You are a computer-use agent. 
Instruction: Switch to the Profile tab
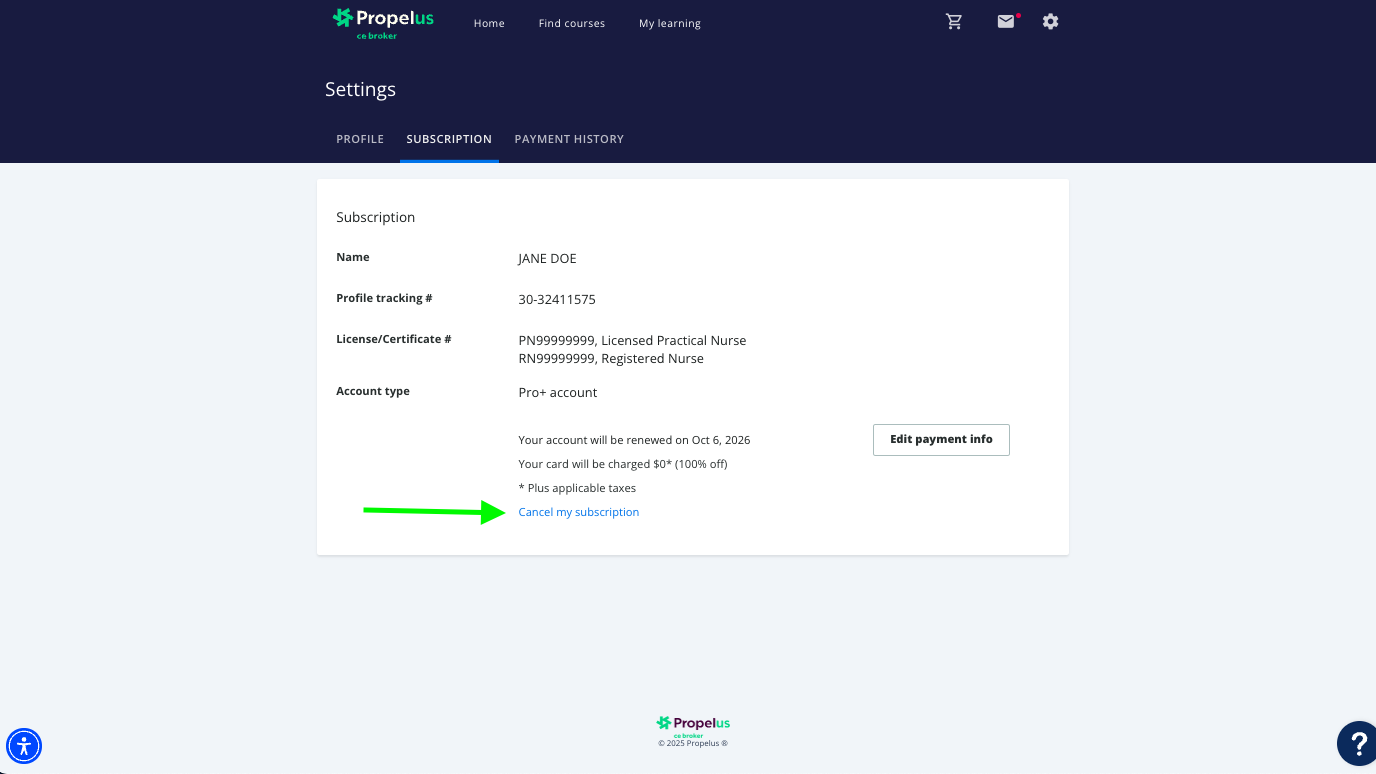point(360,139)
